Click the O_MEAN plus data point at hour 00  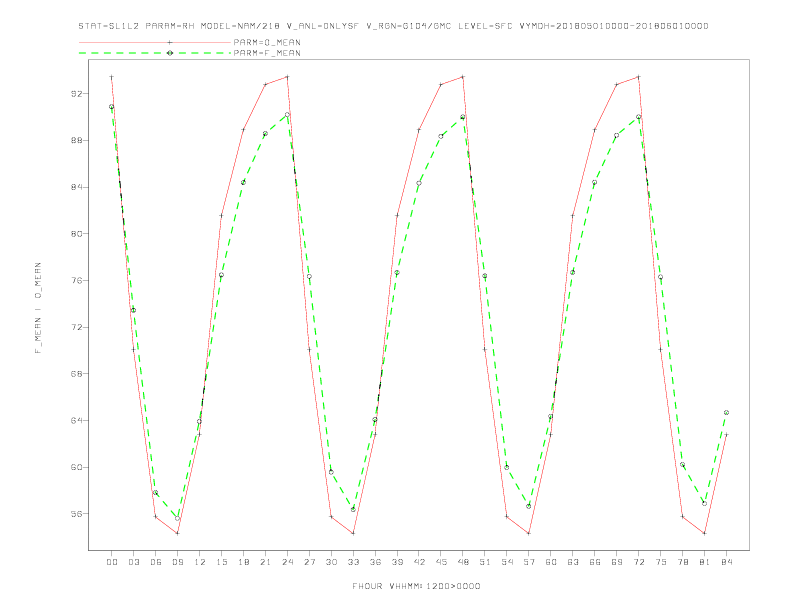pos(112,77)
